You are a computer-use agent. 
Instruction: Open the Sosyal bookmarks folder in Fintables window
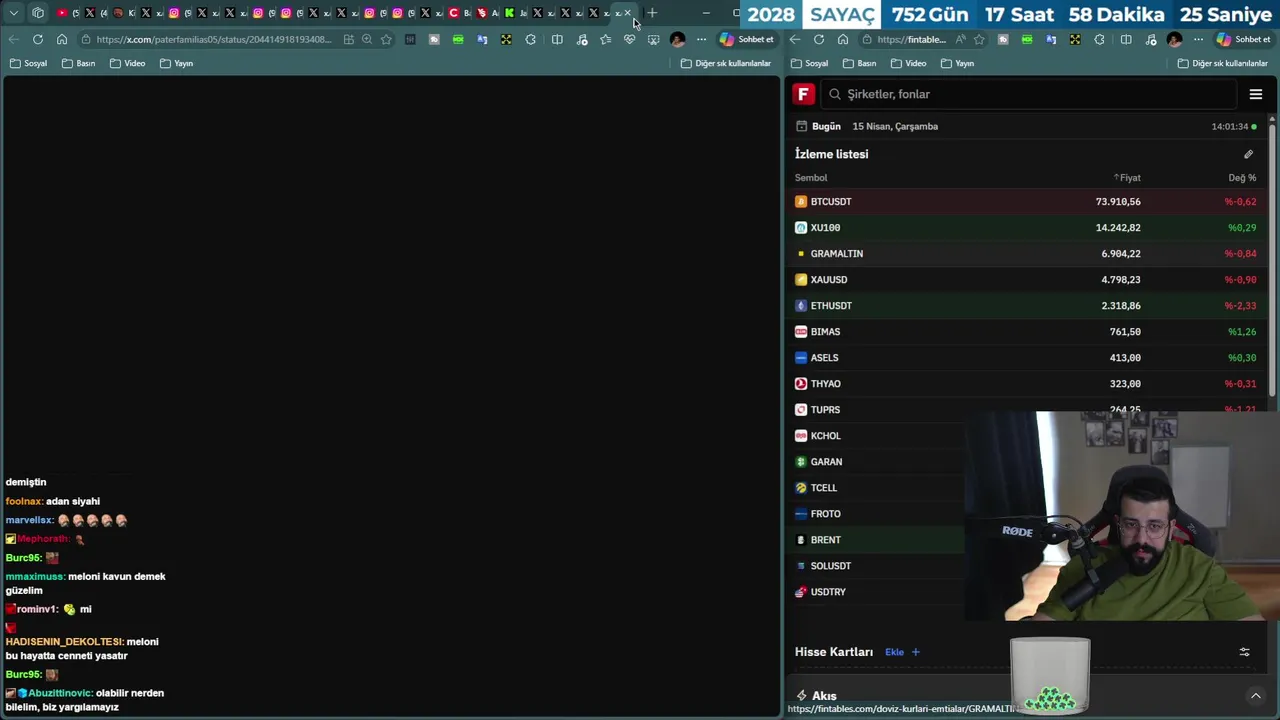[x=809, y=63]
